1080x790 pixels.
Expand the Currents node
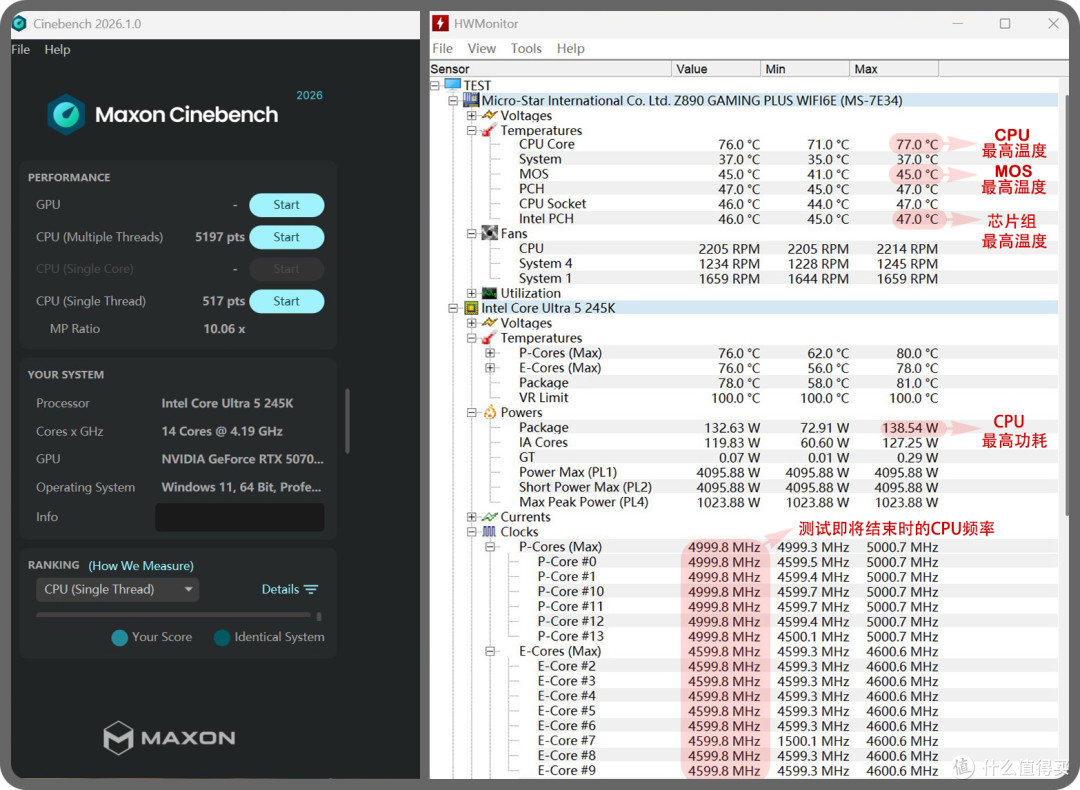click(472, 517)
